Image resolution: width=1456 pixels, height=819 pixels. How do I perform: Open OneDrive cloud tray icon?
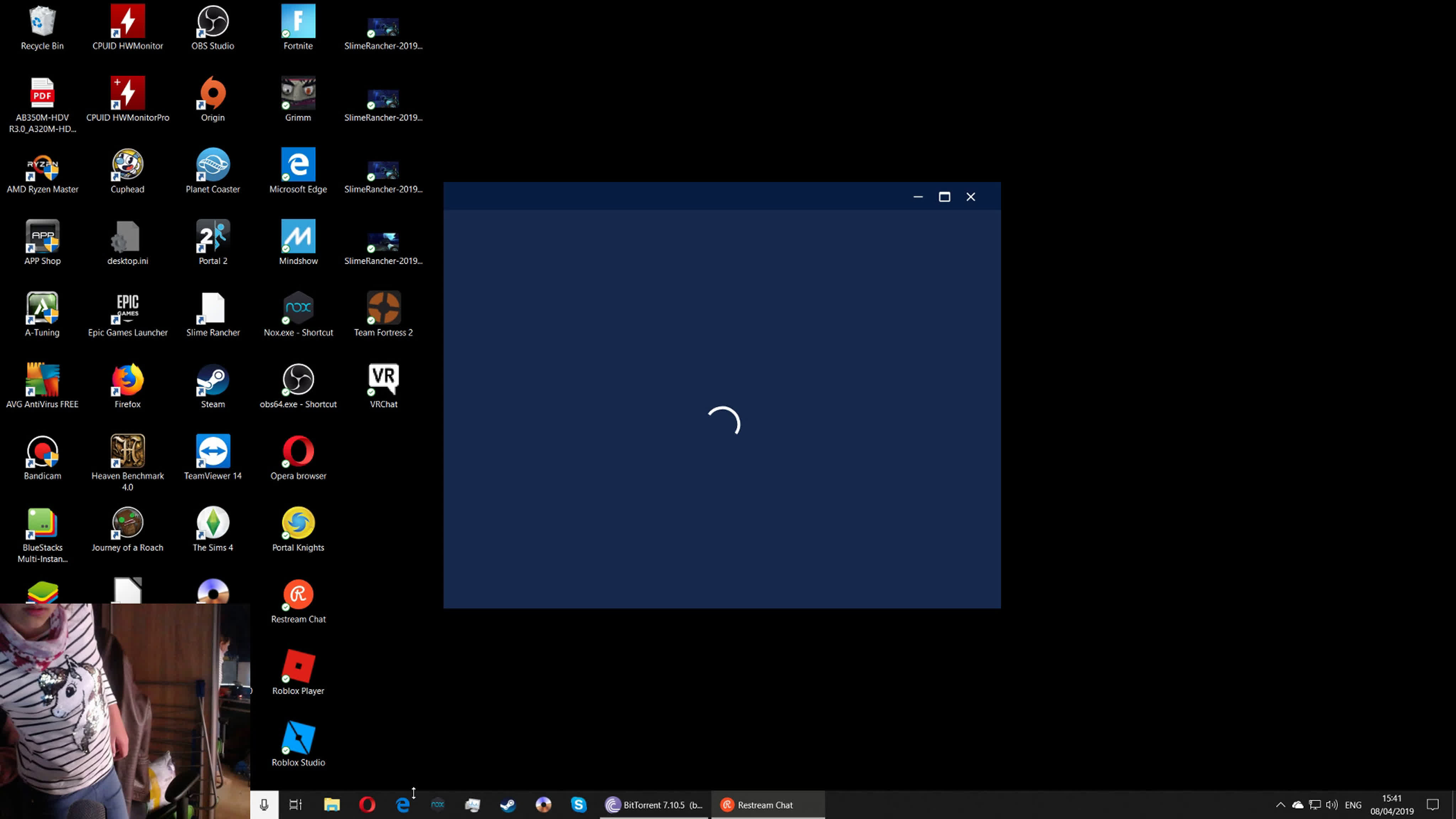pyautogui.click(x=1298, y=805)
